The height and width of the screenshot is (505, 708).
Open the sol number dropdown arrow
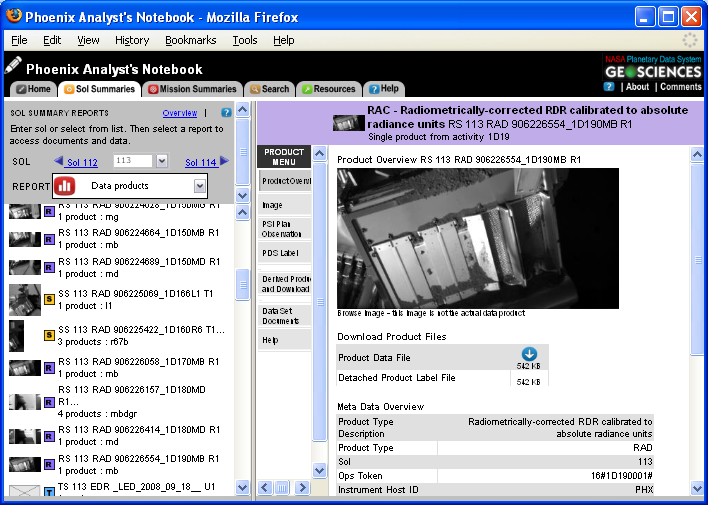[162, 161]
